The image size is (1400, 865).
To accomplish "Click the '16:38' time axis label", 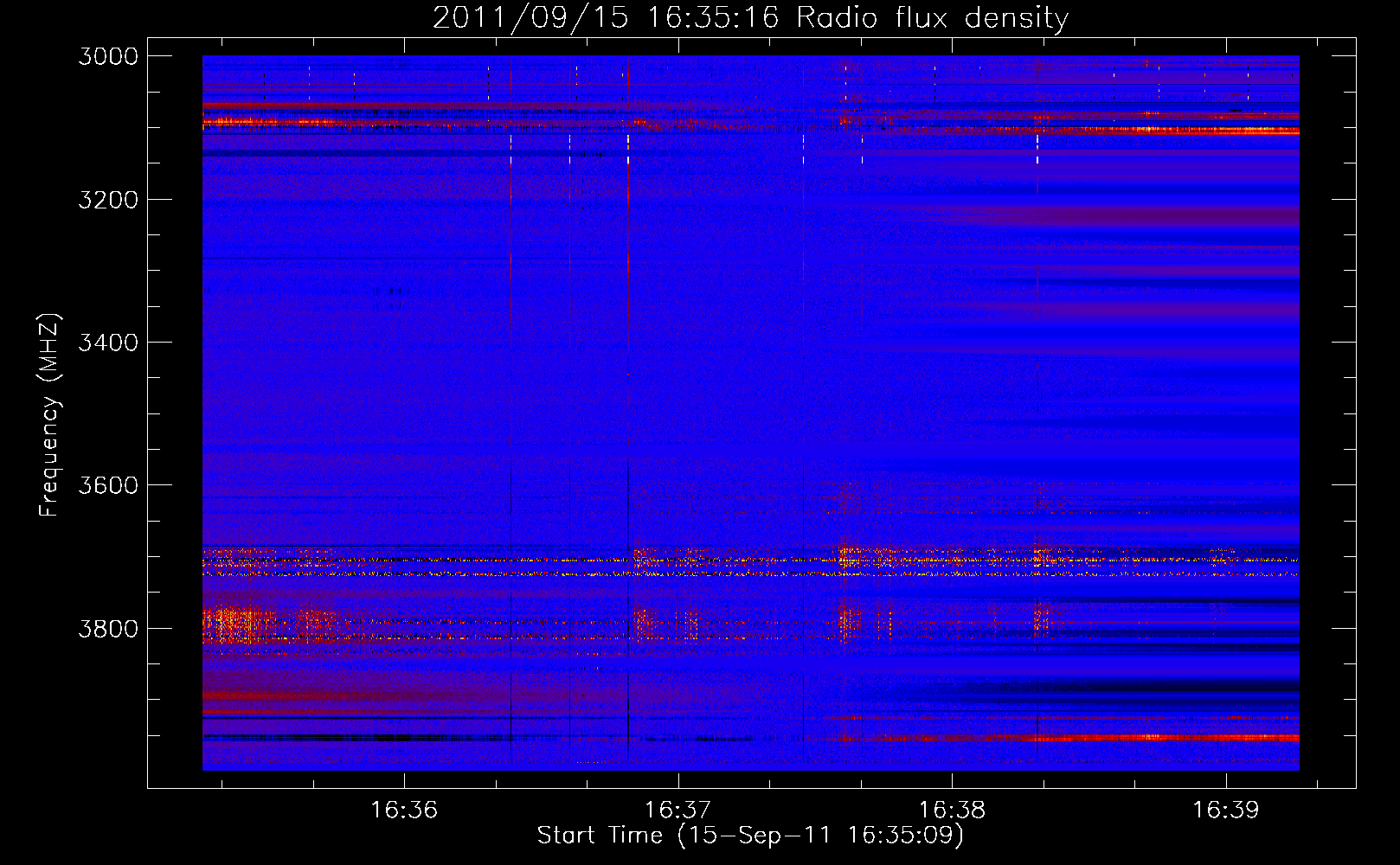I will [x=952, y=811].
